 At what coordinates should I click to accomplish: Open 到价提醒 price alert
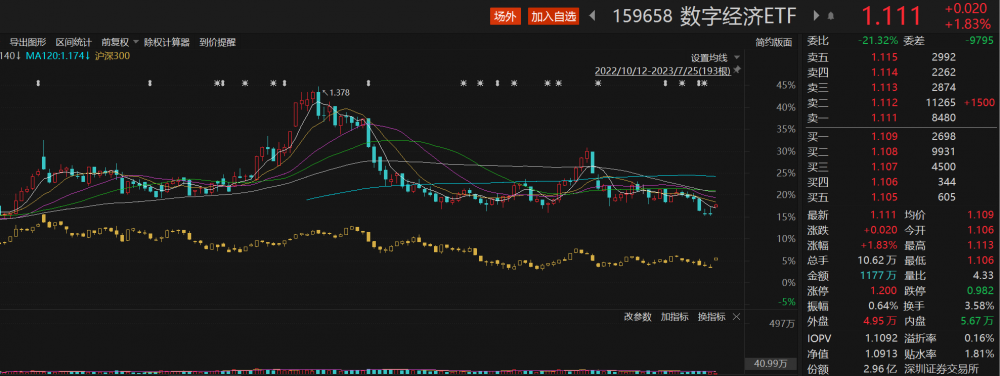217,43
